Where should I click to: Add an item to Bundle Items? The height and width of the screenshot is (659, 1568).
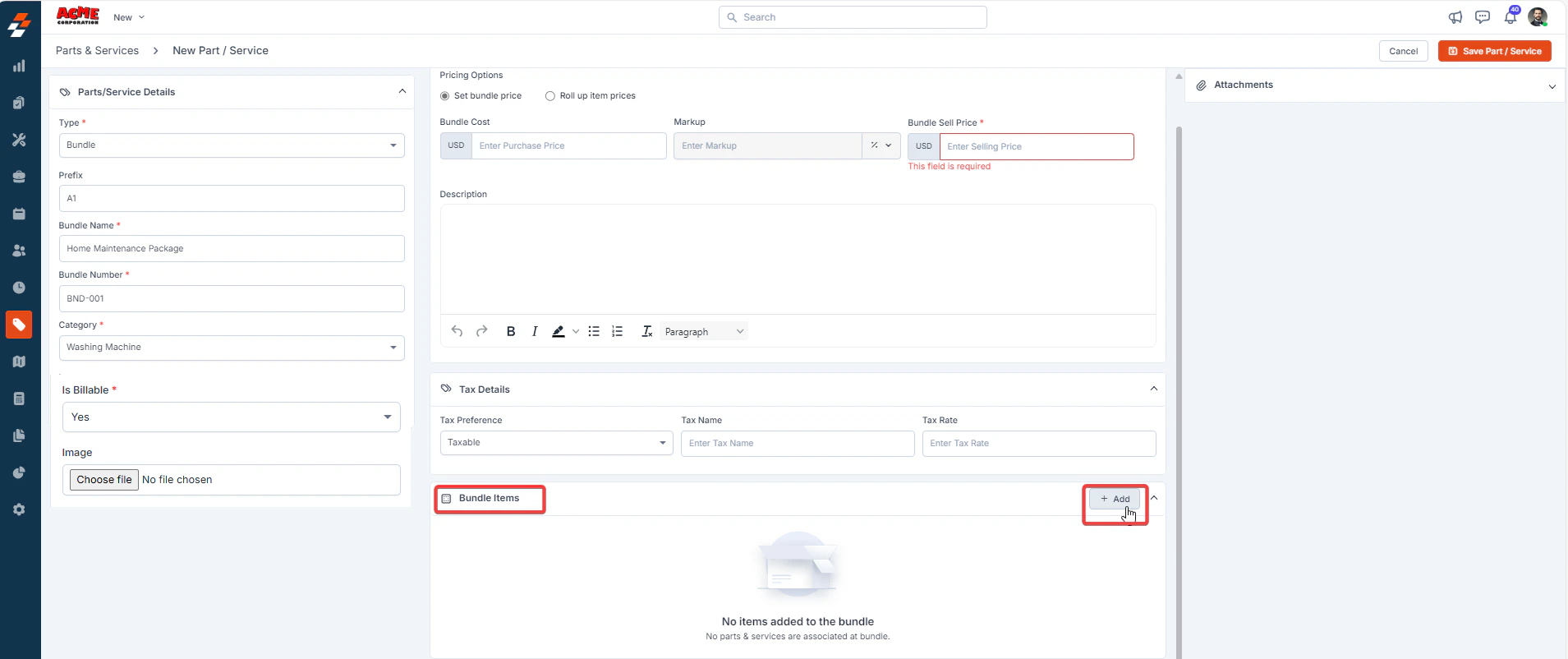[x=1115, y=499]
